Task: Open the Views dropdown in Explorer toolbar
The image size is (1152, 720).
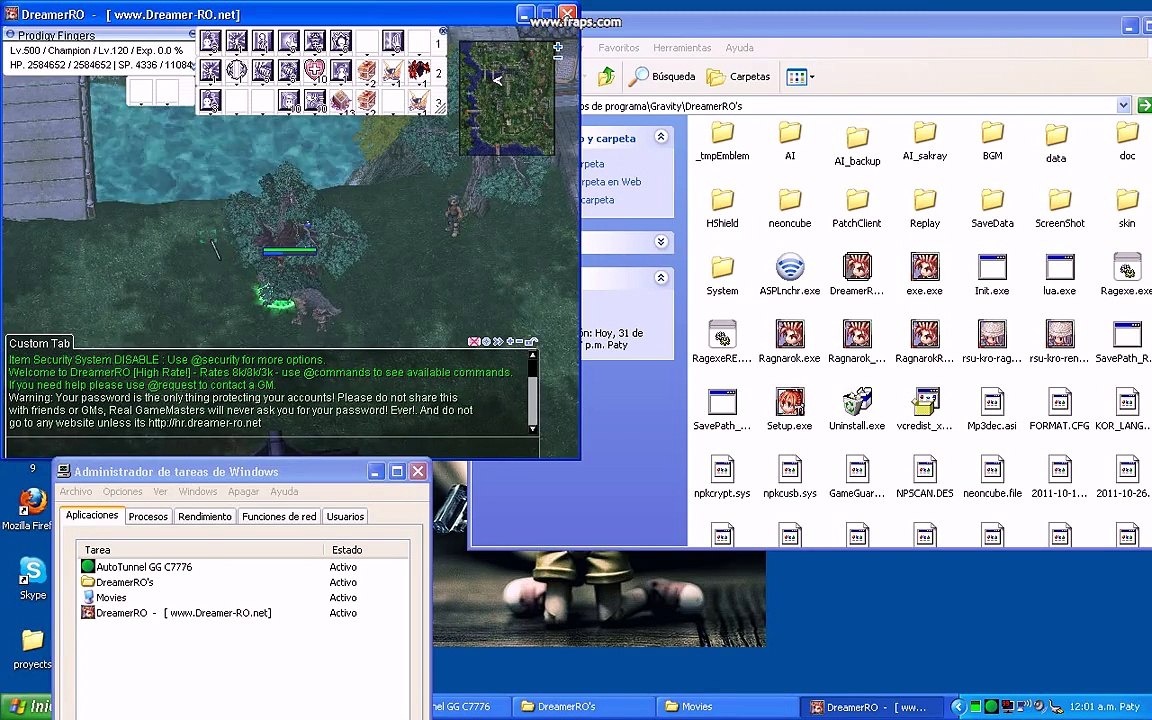Action: [x=799, y=76]
